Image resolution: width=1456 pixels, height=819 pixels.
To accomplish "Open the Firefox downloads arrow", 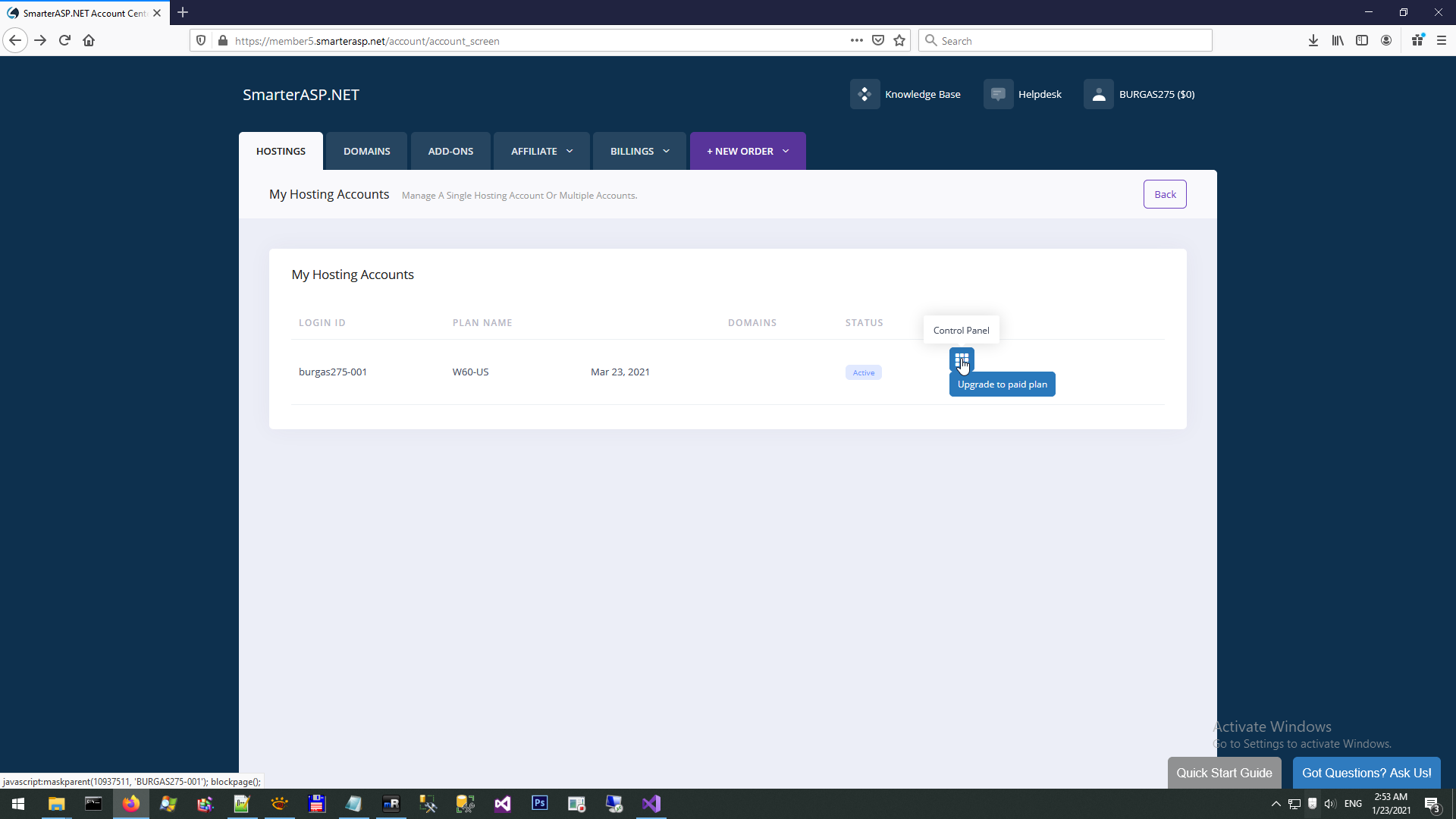I will pos(1313,41).
